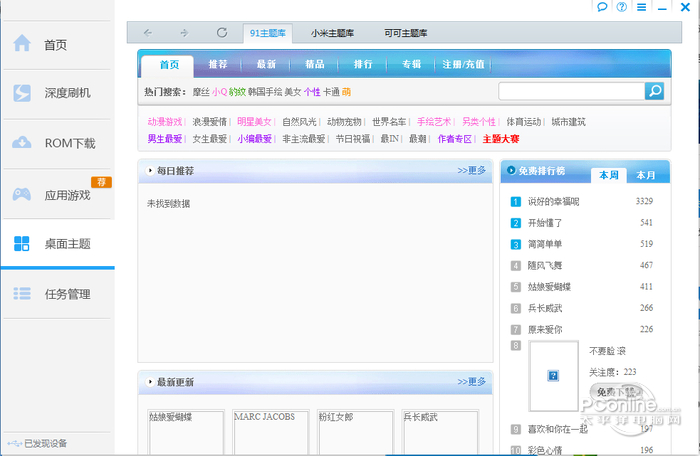This screenshot has height=456, width=700.
Task: Select 本月 in the ranking panel
Action: [646, 175]
